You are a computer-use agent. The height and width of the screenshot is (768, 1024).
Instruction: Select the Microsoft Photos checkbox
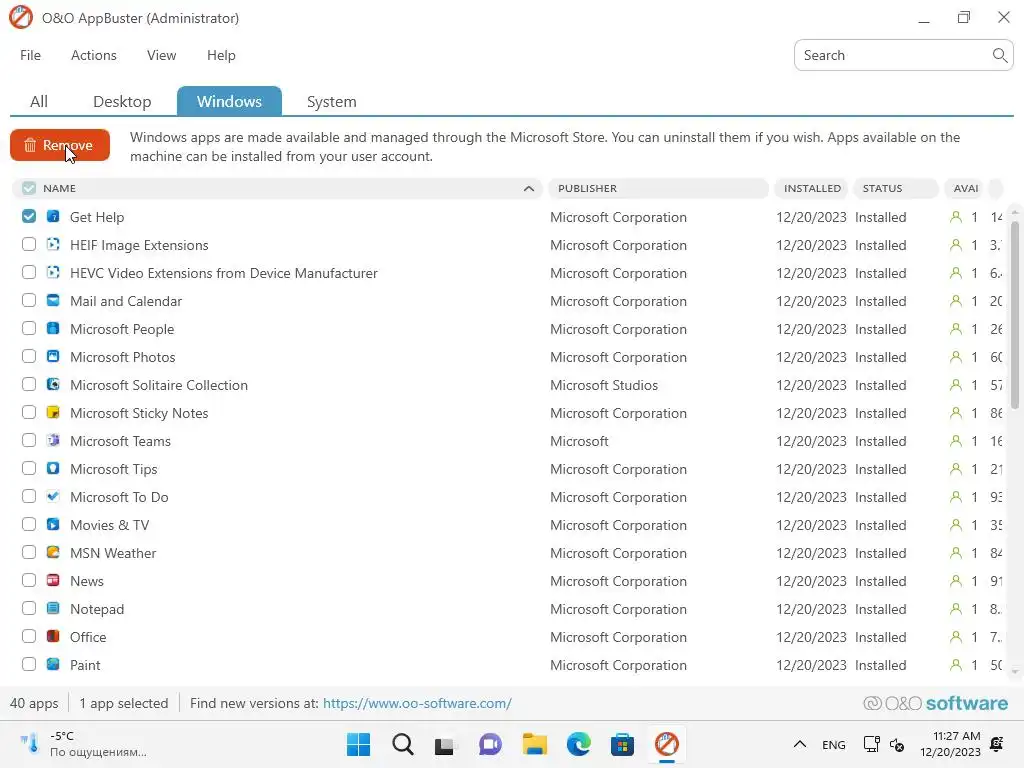tap(29, 357)
